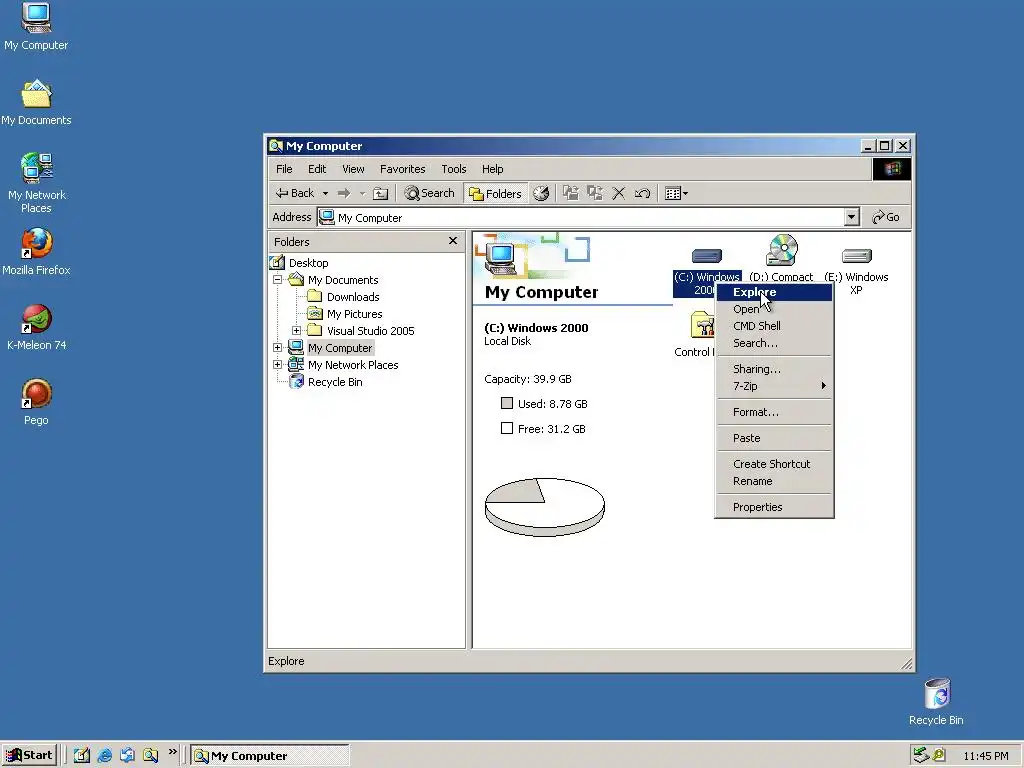
Task: Choose Open from the context menu
Action: 774,309
